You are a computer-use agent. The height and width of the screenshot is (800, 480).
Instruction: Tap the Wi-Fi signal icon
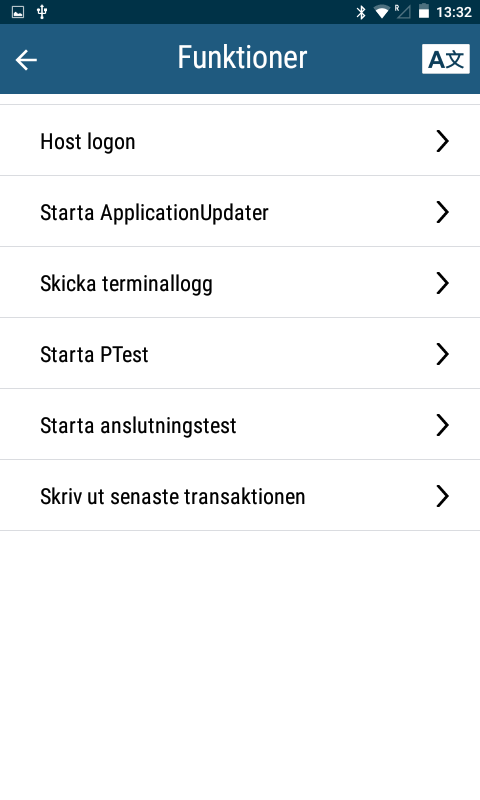pos(382,12)
